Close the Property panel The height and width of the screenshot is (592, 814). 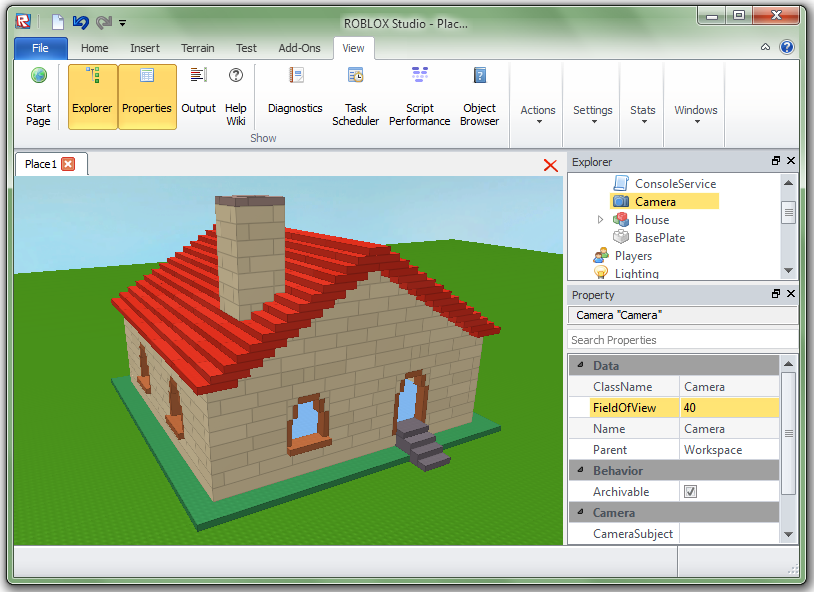791,293
